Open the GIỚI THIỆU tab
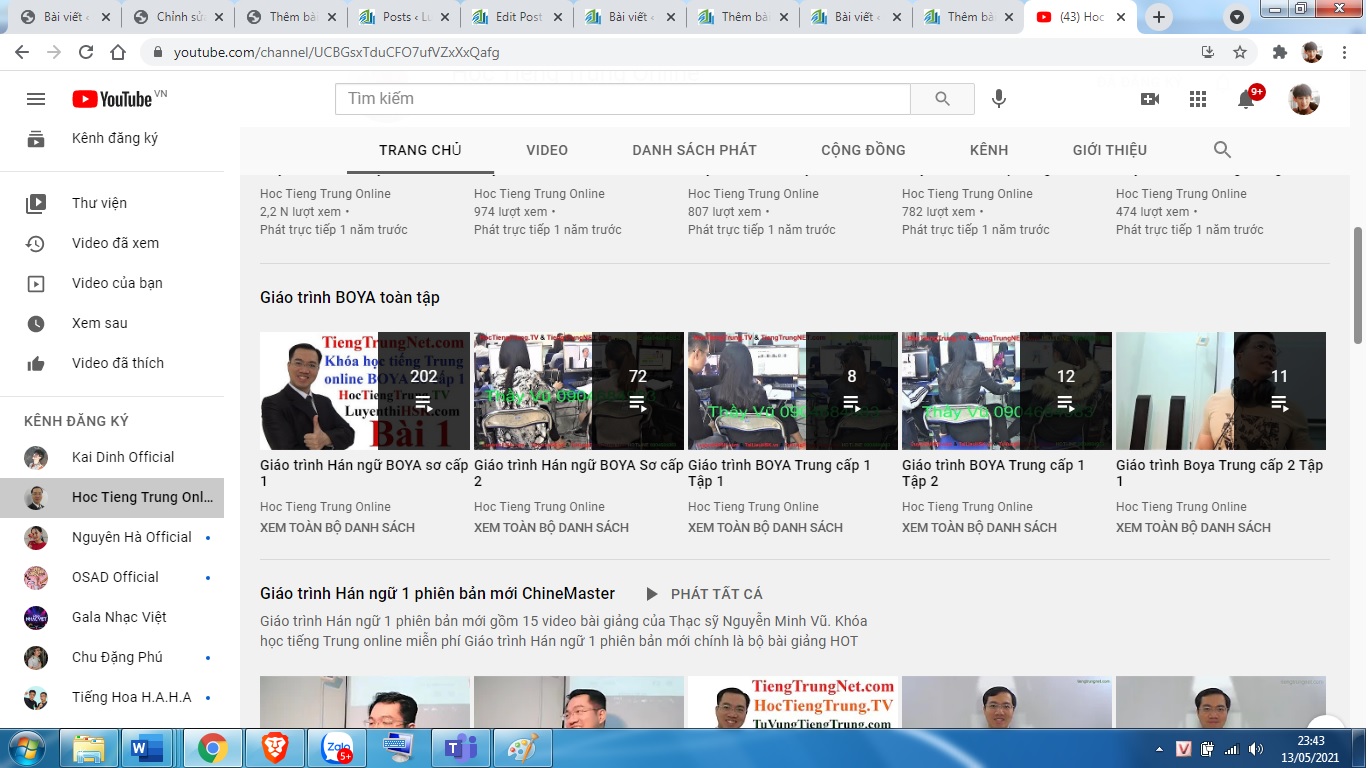Viewport: 1368px width, 768px height. coord(1110,150)
